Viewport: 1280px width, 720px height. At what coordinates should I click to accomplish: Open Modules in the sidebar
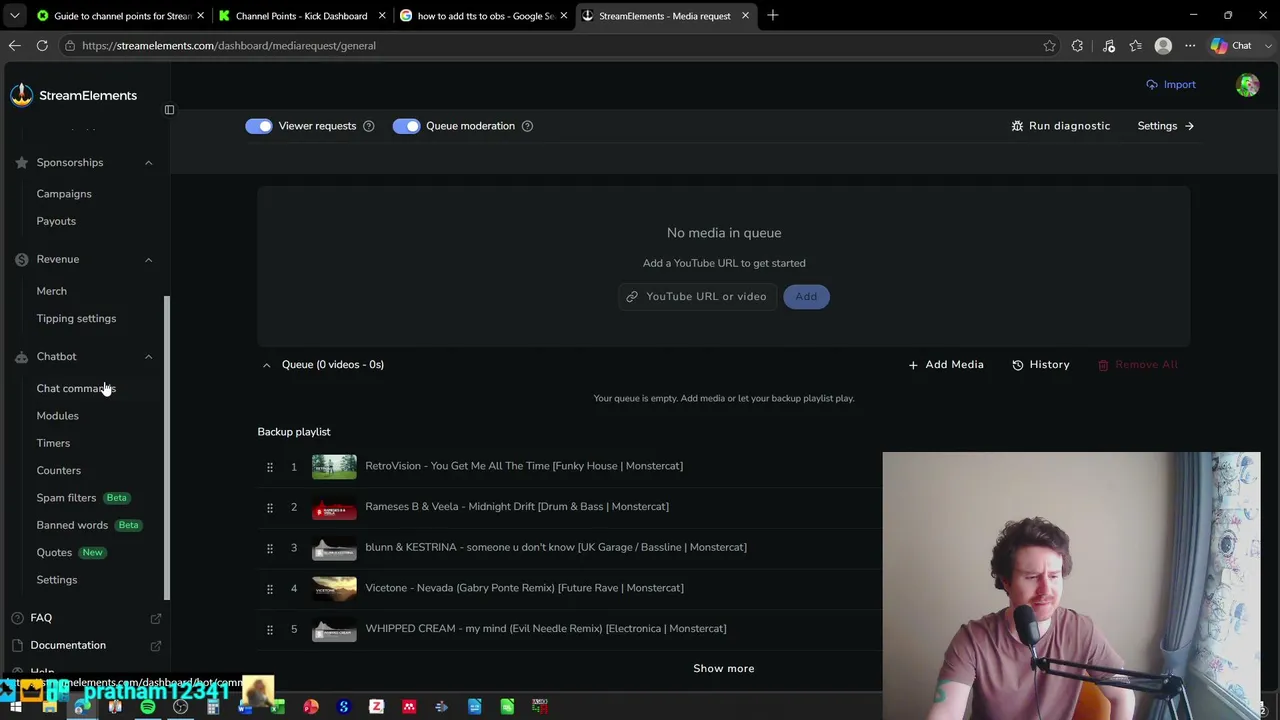pyautogui.click(x=57, y=416)
